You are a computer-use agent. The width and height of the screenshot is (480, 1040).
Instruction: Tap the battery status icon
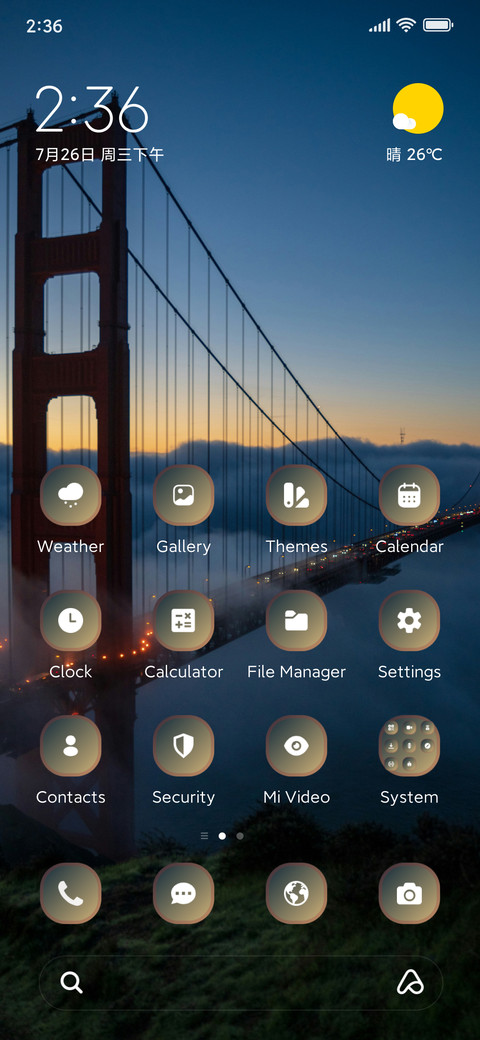(438, 26)
